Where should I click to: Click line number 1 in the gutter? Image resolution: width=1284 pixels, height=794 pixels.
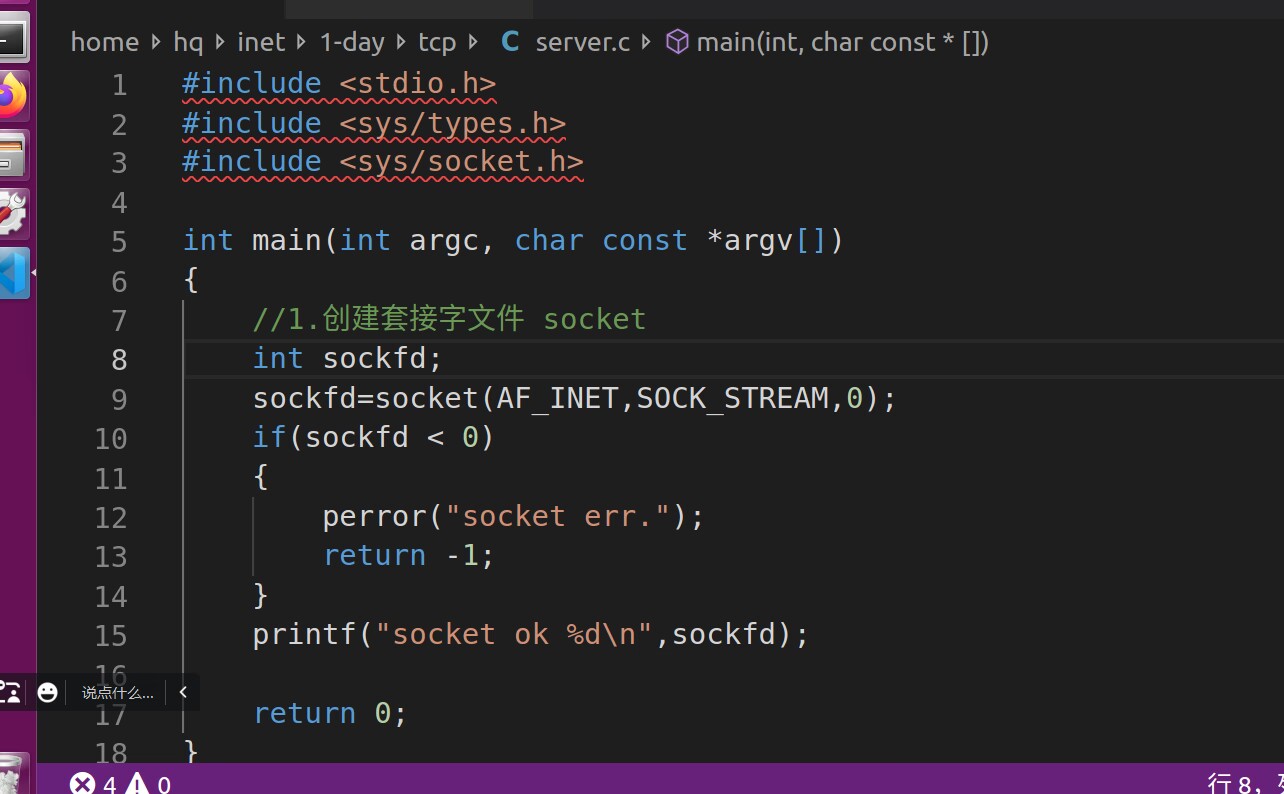[x=119, y=85]
